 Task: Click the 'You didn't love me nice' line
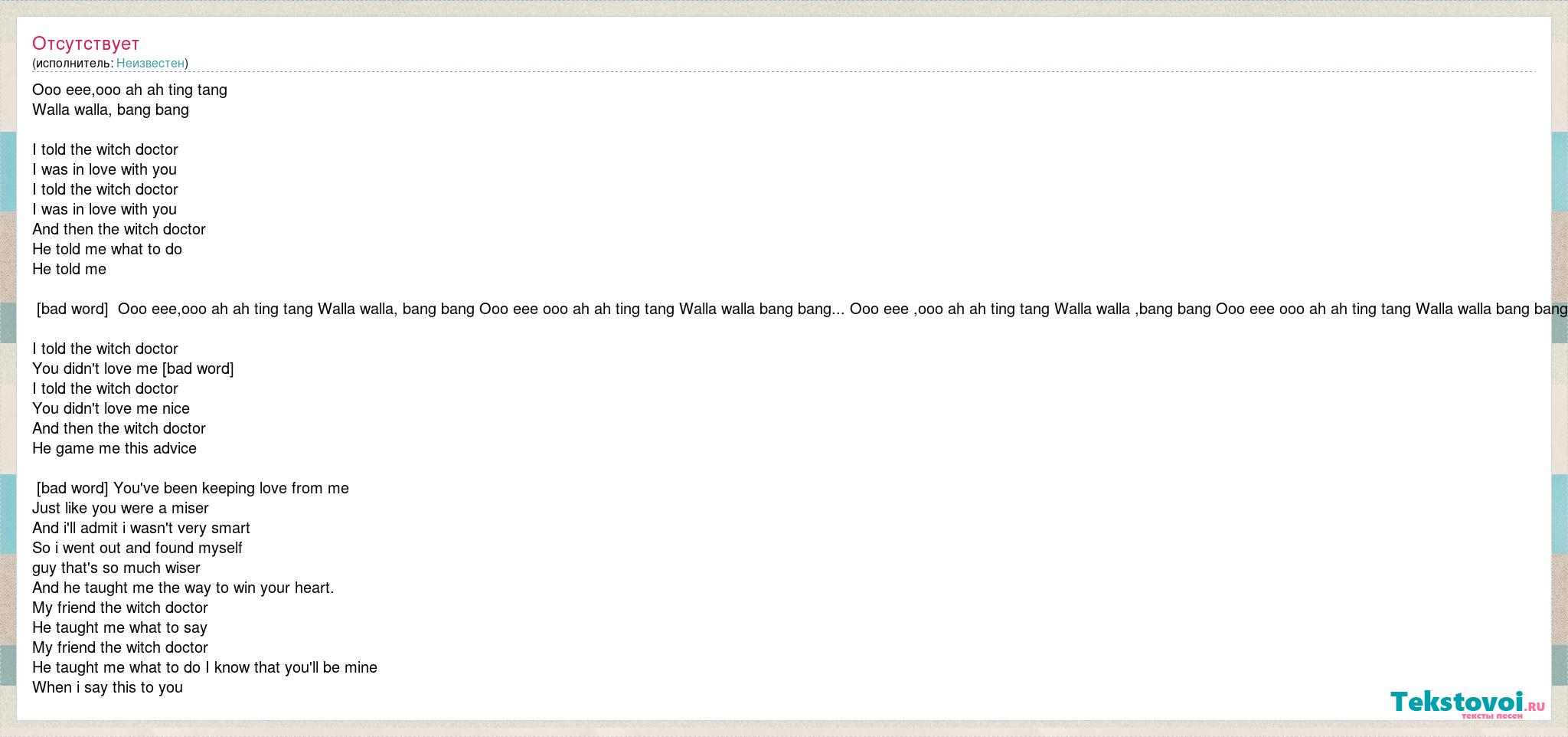tap(111, 408)
